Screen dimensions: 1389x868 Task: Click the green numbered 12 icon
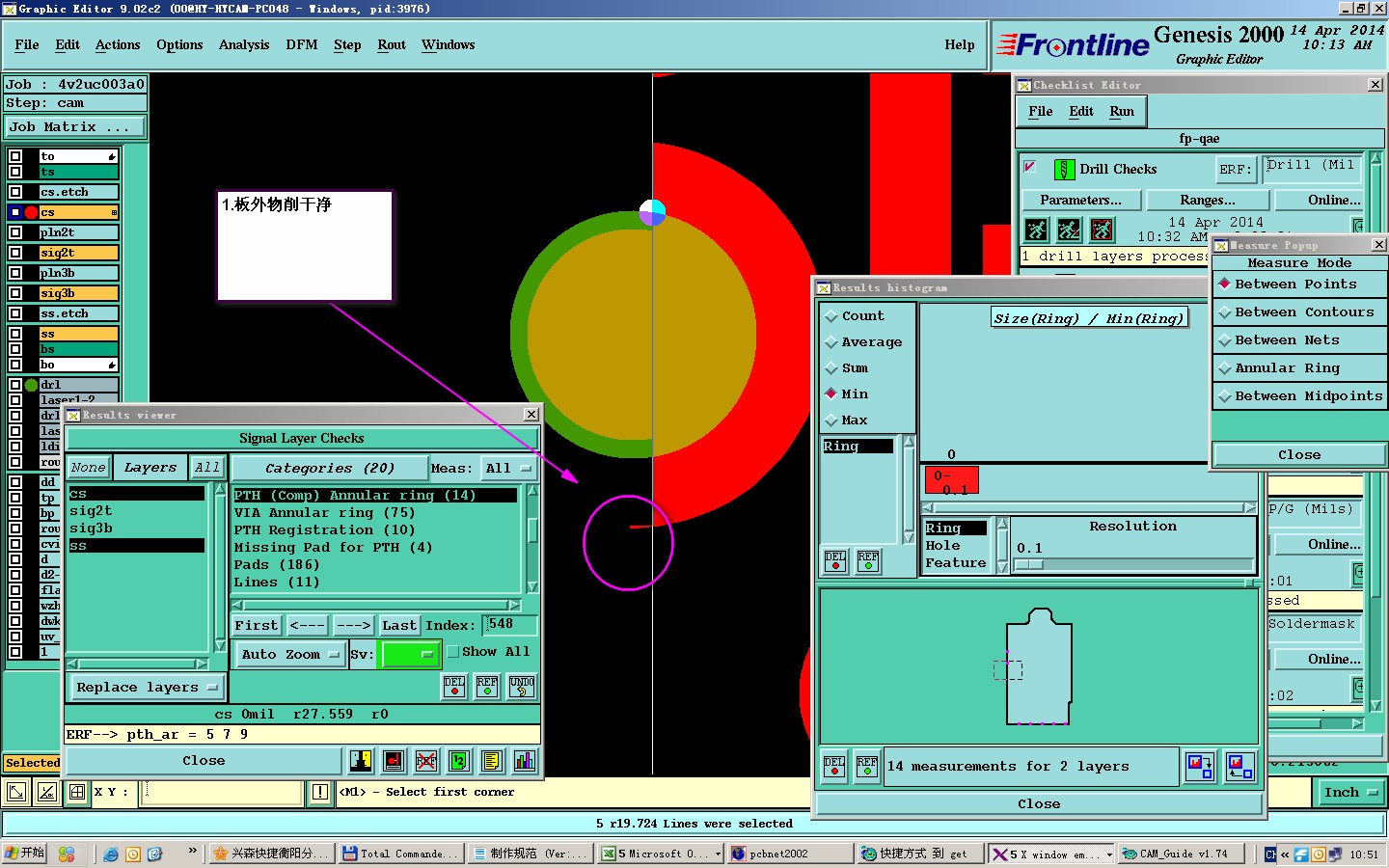[x=459, y=761]
